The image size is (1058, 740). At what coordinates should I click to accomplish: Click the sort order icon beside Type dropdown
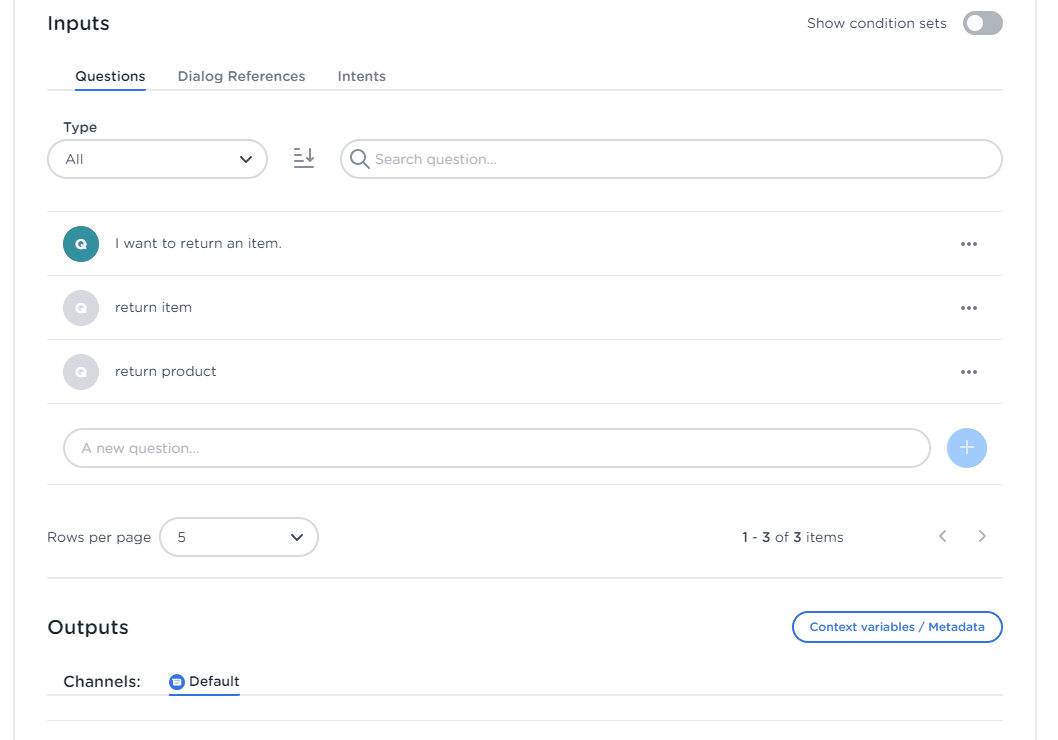[304, 158]
